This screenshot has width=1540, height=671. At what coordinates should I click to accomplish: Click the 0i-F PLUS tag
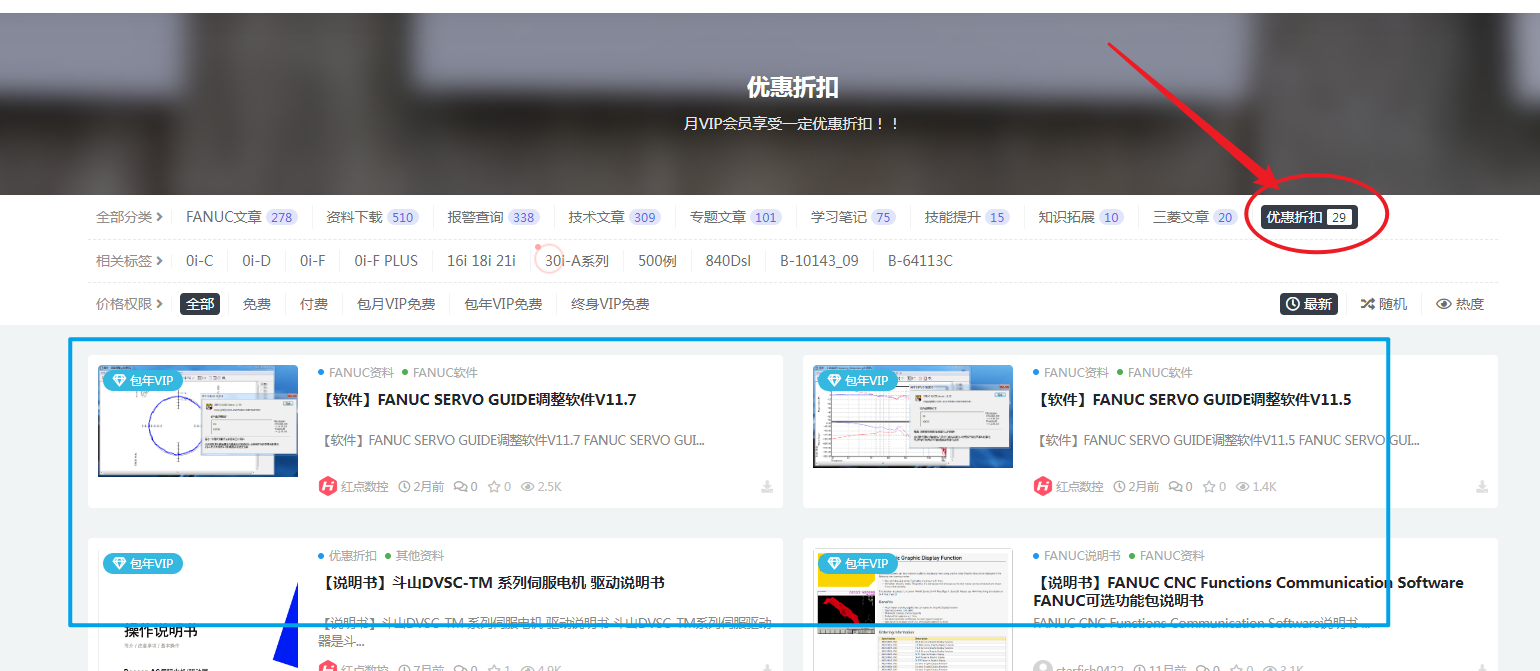[x=386, y=261]
